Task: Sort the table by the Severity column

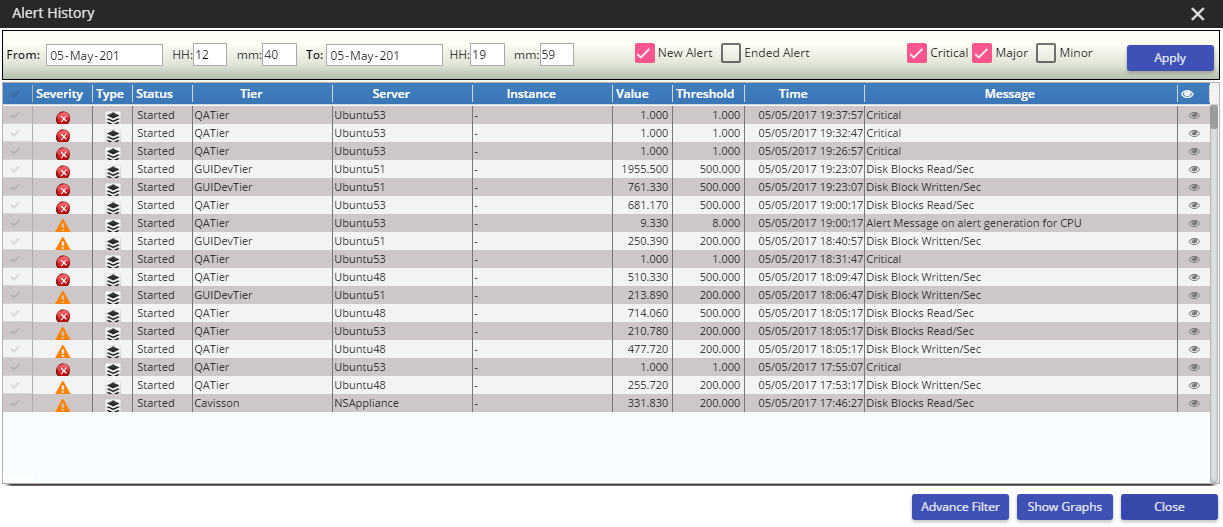Action: (x=60, y=94)
